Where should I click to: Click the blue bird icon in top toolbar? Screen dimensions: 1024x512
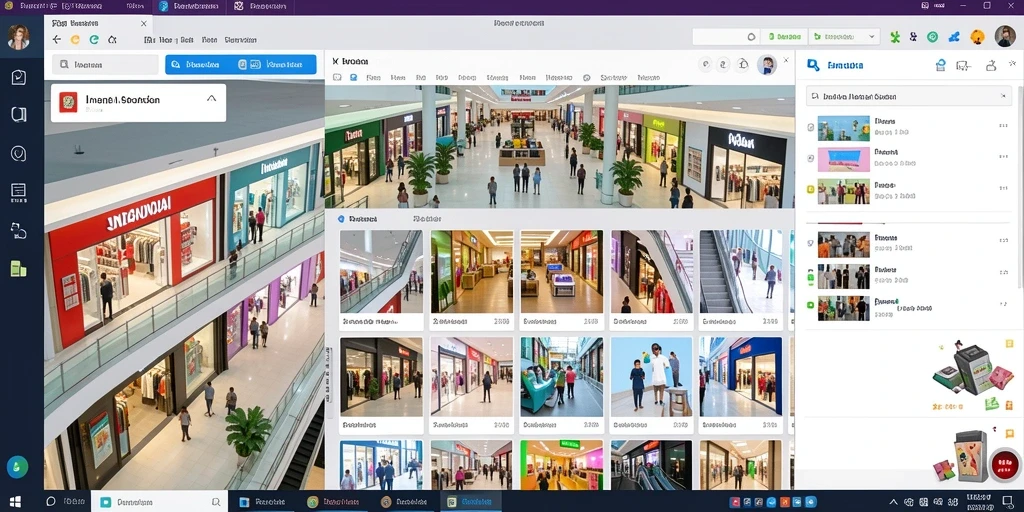coord(955,37)
